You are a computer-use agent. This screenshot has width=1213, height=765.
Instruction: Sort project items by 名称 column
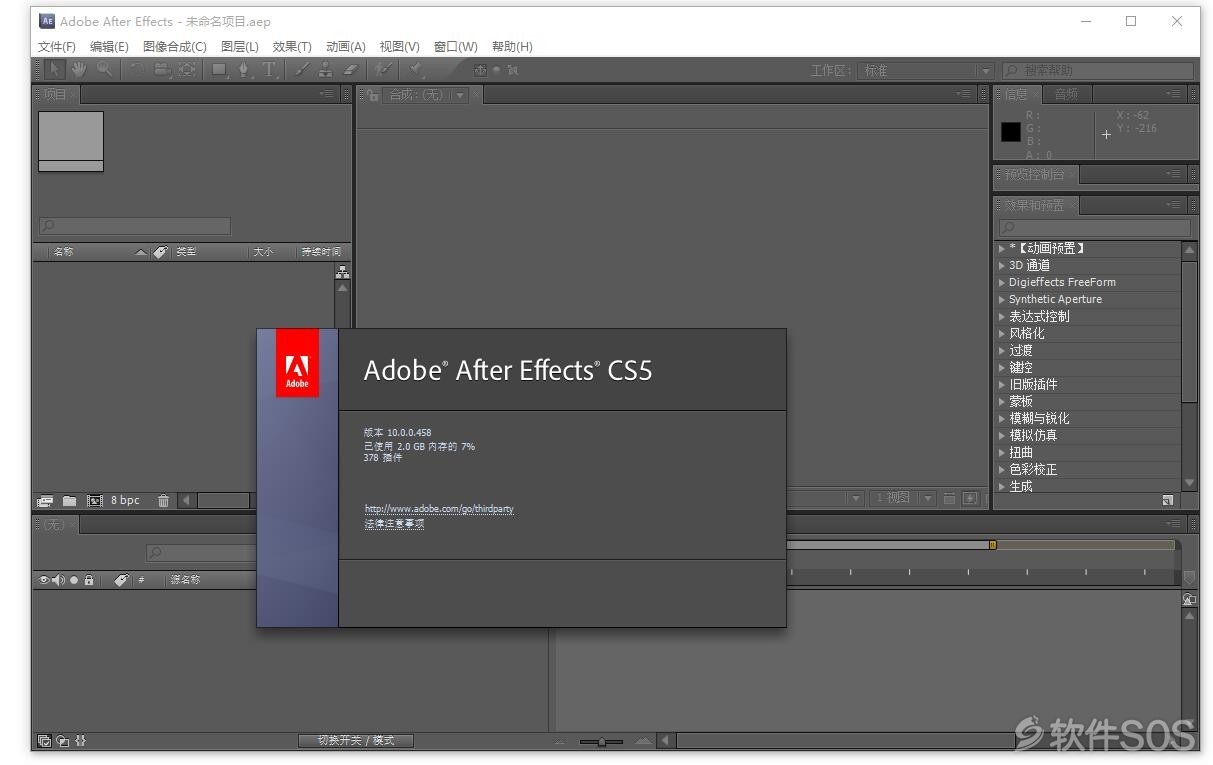[x=63, y=252]
